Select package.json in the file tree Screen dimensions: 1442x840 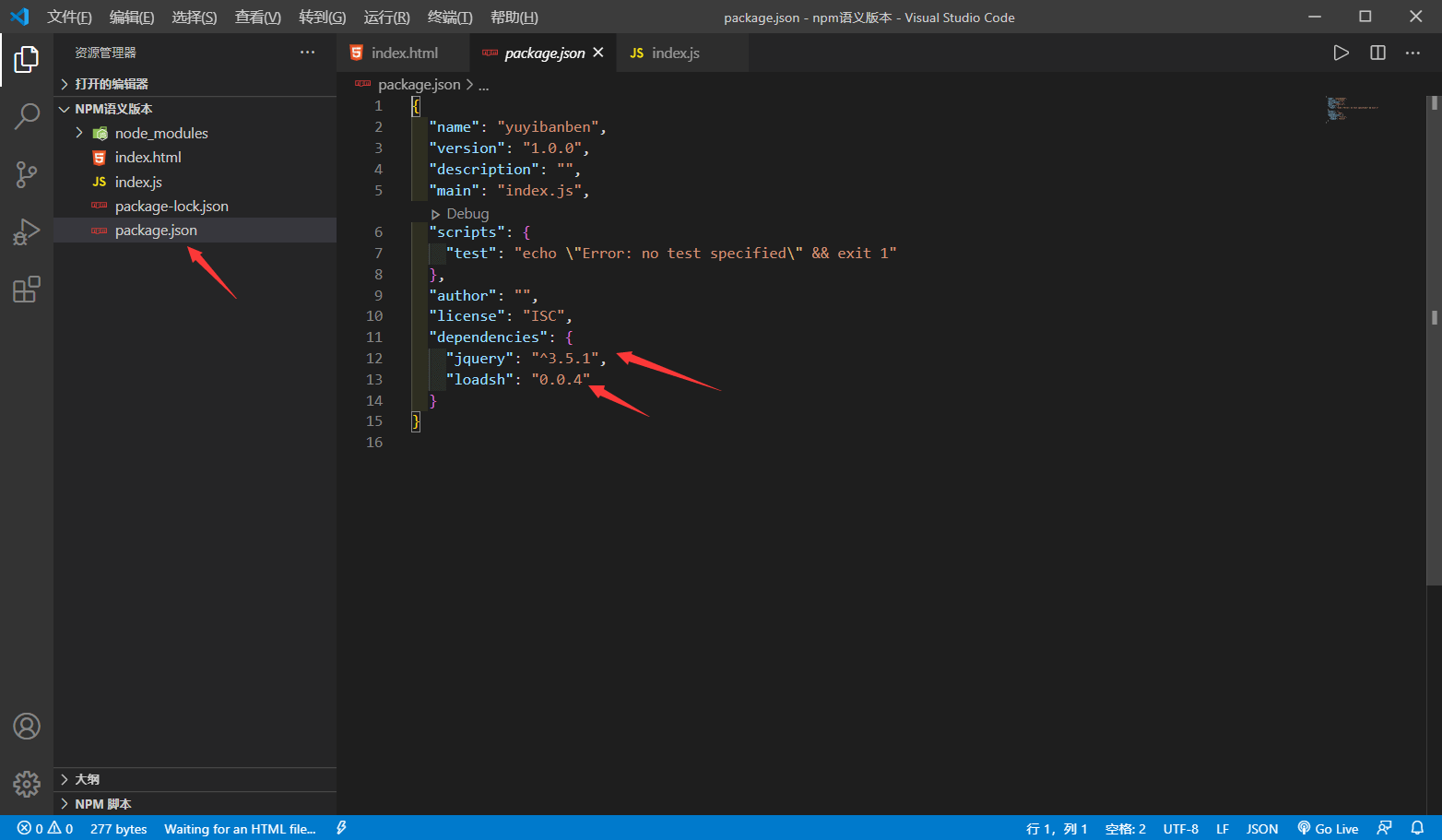[x=195, y=231]
